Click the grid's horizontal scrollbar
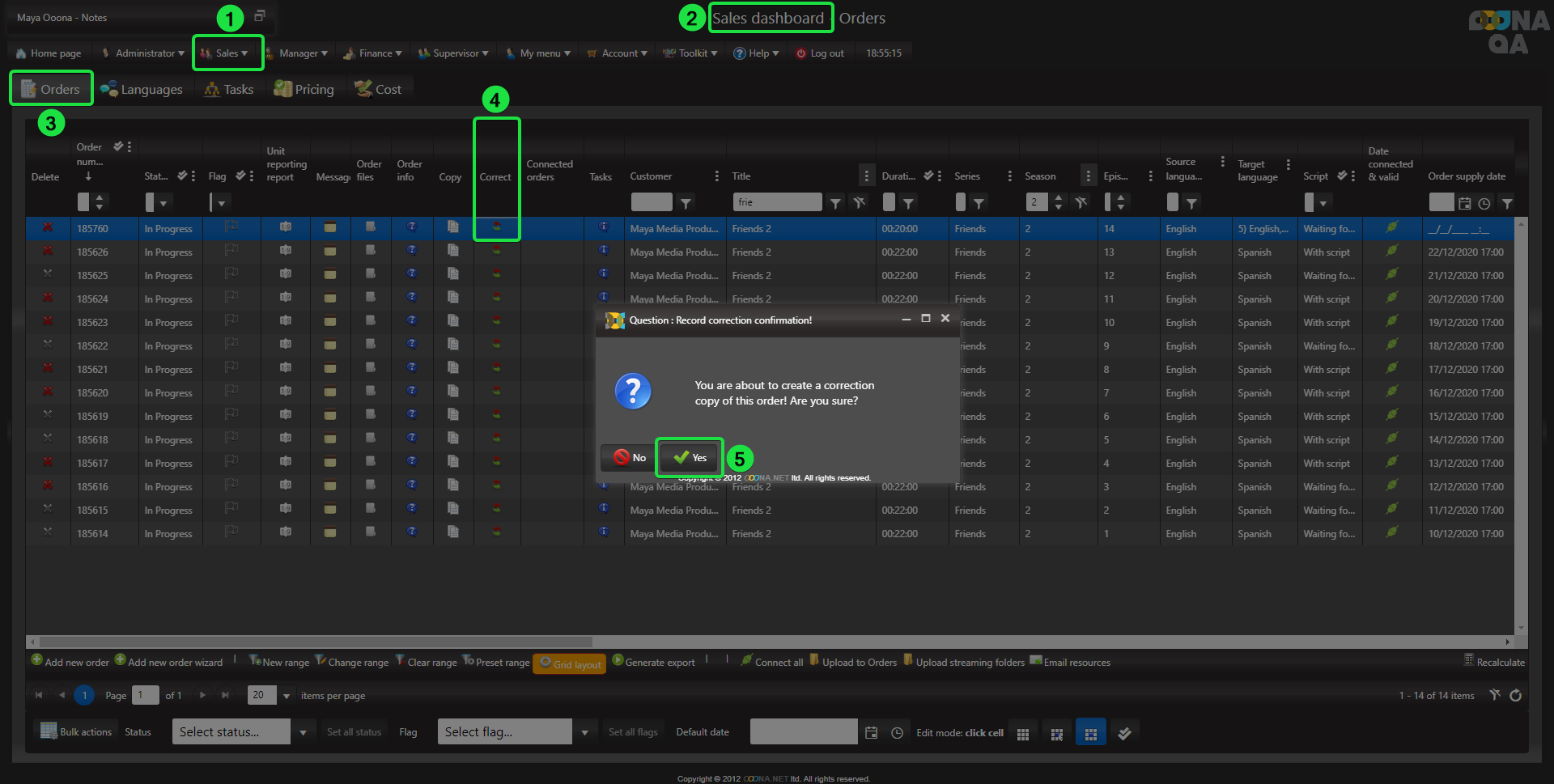This screenshot has width=1554, height=784. [x=324, y=642]
